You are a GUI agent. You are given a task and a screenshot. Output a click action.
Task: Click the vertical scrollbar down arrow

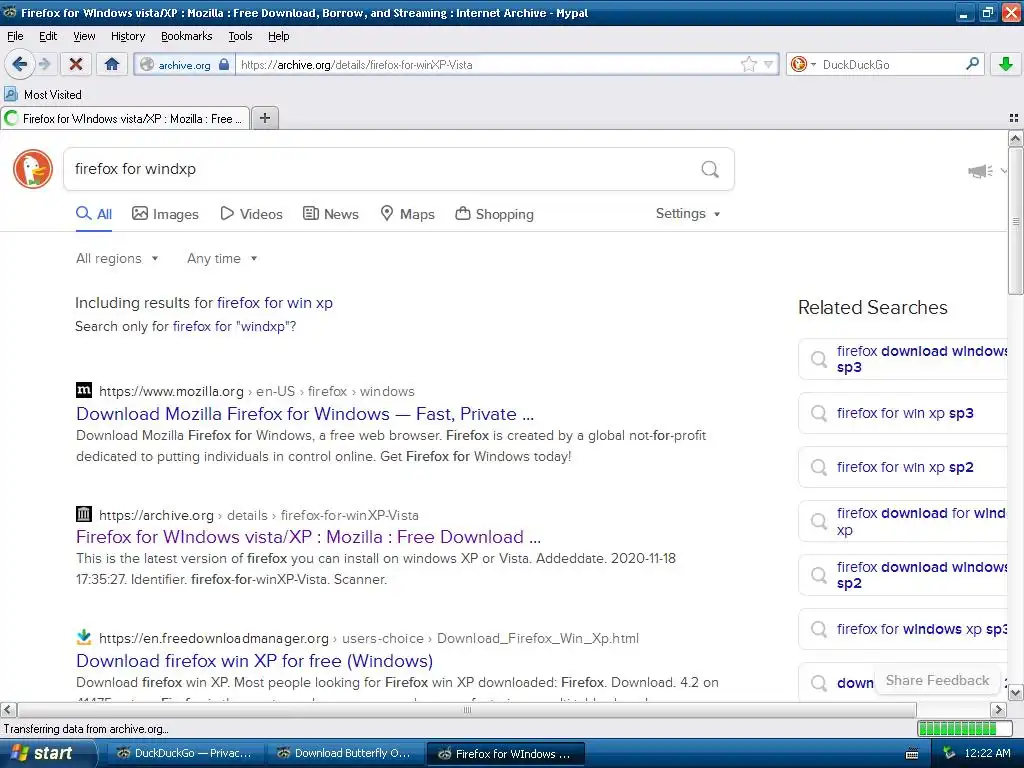tap(1016, 692)
